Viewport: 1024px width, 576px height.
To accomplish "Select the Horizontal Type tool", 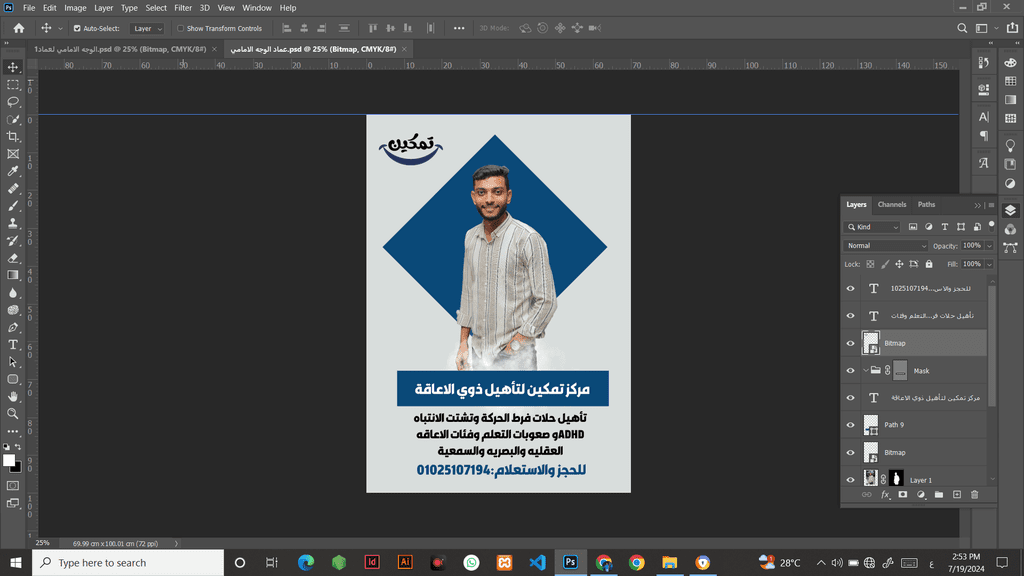I will pyautogui.click(x=13, y=345).
